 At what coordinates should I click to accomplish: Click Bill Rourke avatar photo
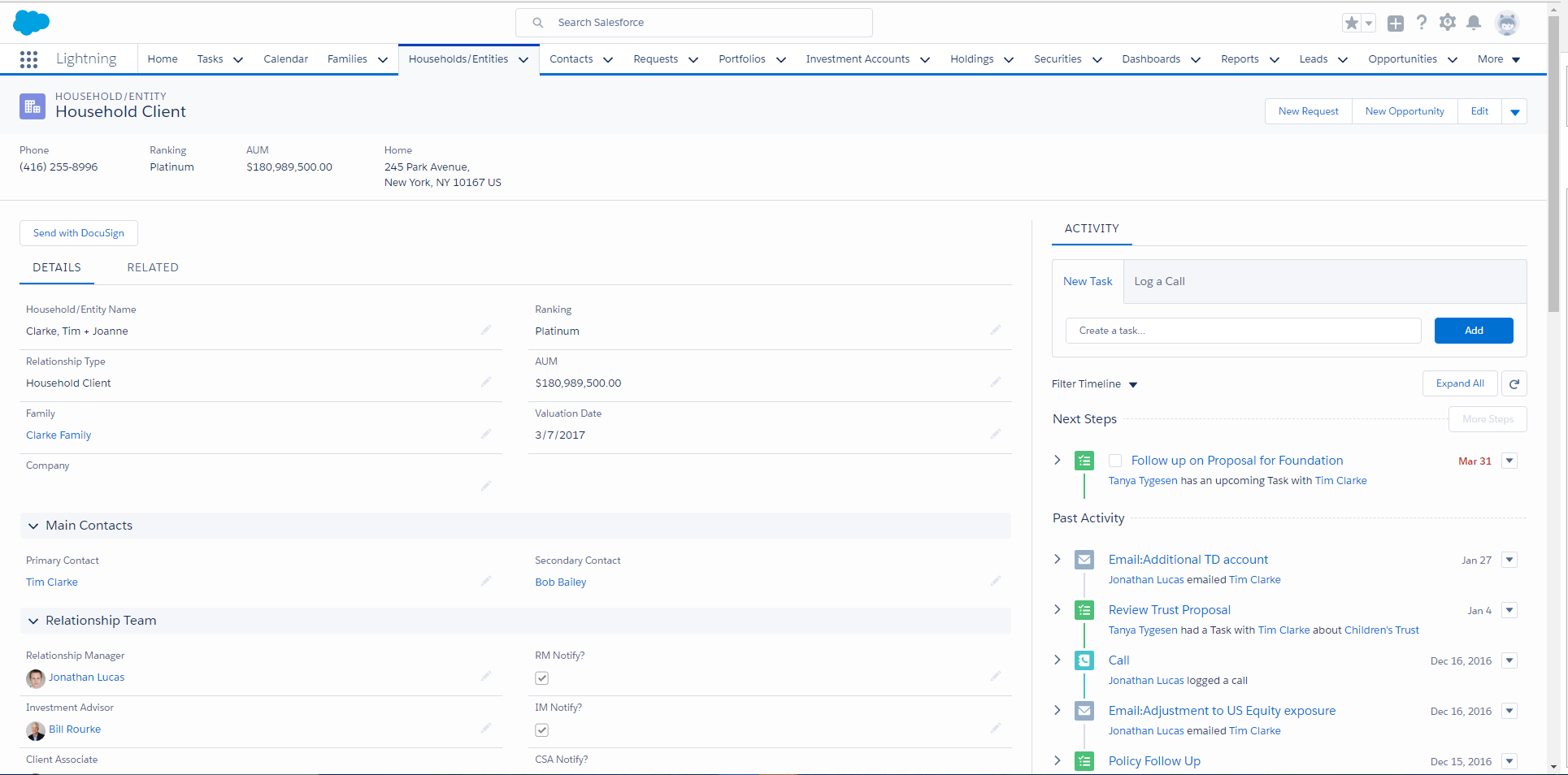(36, 730)
